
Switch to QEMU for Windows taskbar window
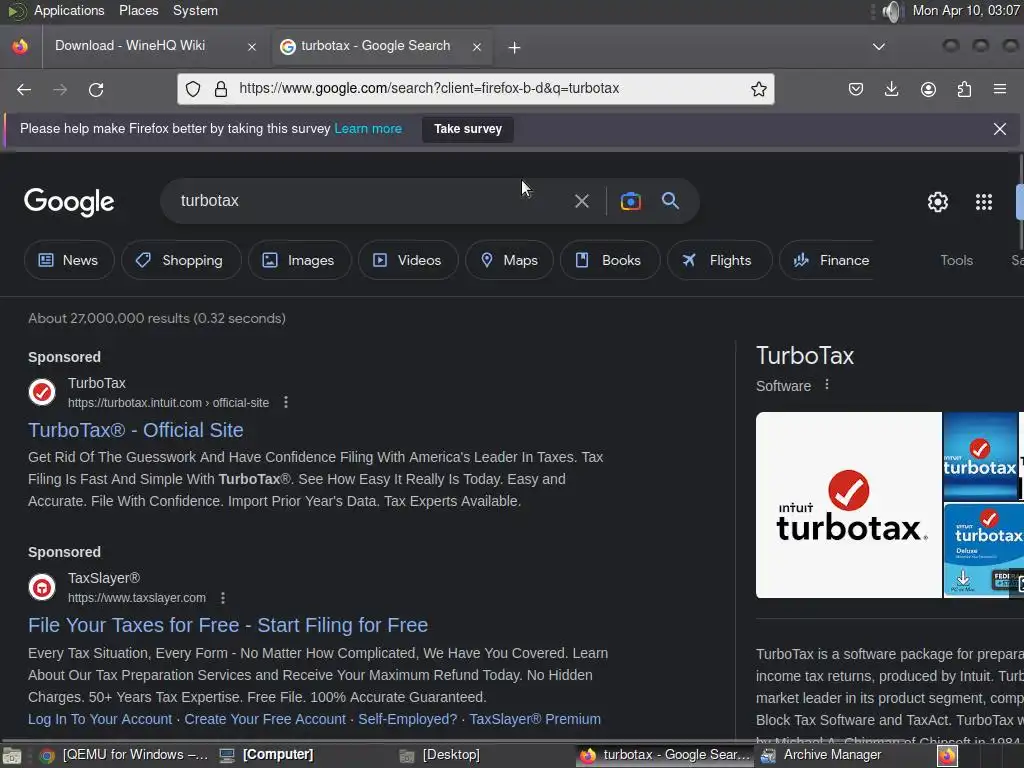pos(122,755)
